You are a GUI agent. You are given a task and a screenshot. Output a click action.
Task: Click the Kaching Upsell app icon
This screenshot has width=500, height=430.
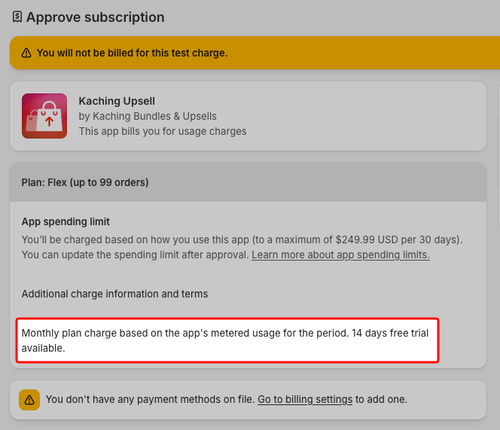44,116
